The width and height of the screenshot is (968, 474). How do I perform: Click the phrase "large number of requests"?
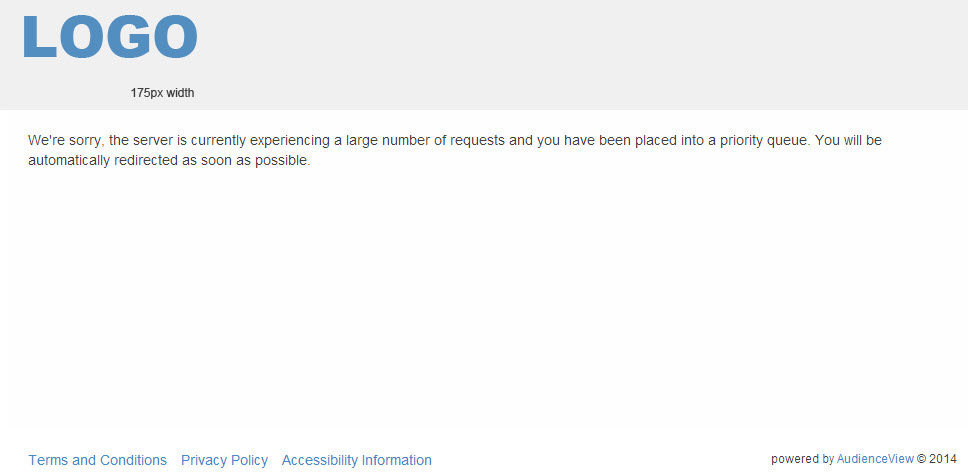click(425, 141)
